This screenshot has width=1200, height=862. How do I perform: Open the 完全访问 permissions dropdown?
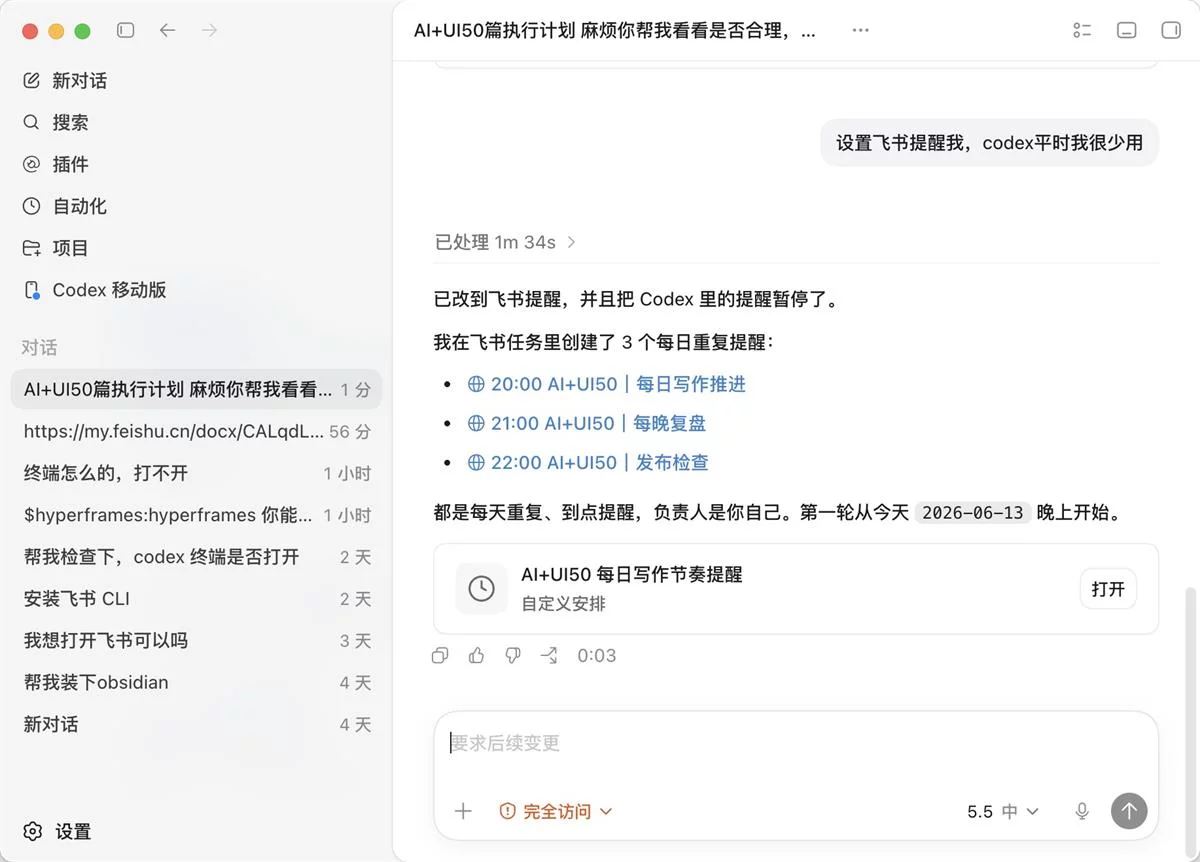pos(556,811)
